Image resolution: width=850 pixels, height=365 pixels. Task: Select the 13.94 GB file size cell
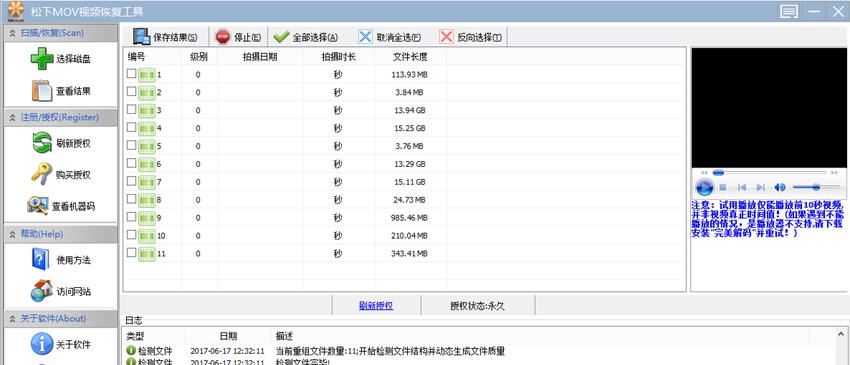pos(409,111)
